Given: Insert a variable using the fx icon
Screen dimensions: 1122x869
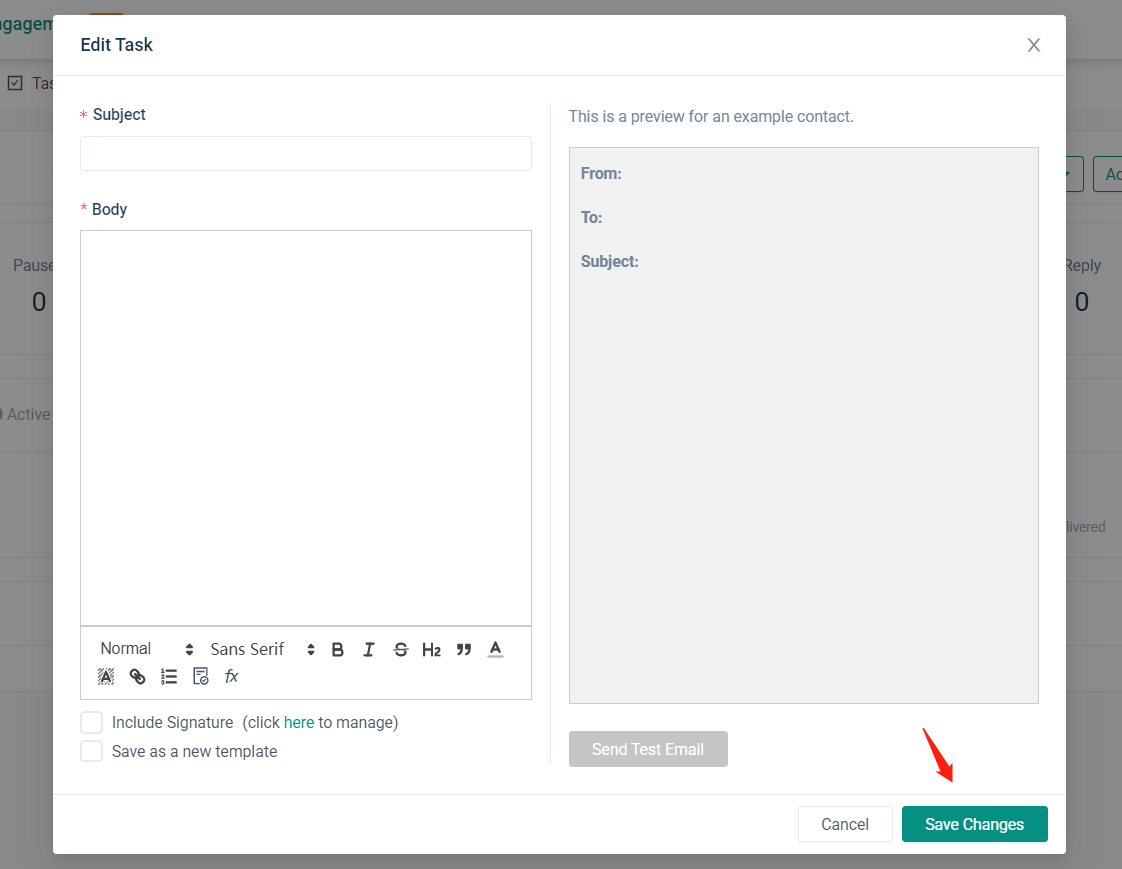Looking at the screenshot, I should 232,677.
